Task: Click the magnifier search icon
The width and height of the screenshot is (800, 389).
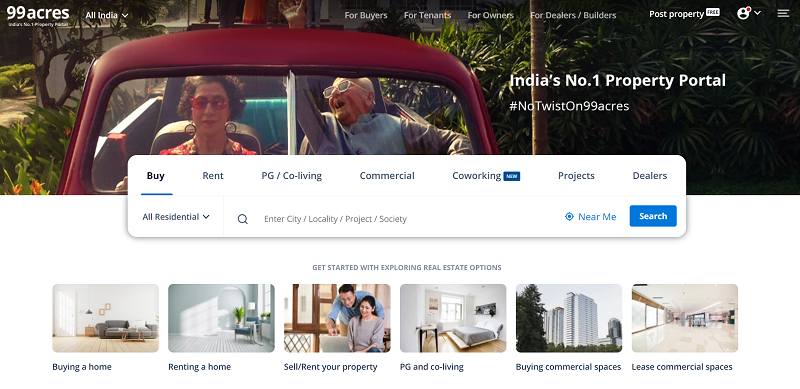Action: tap(243, 219)
